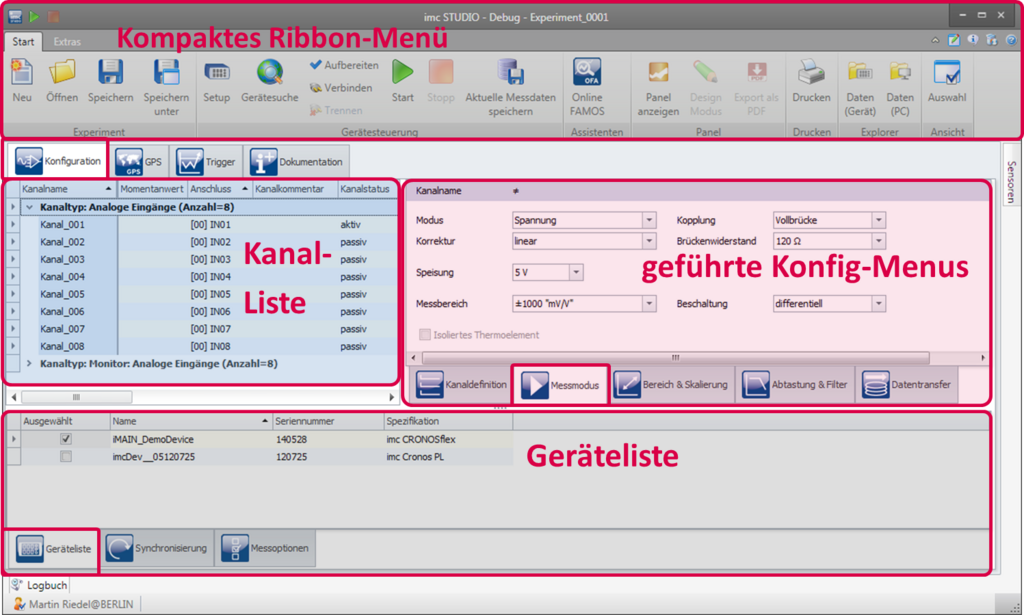
Task: Switch to the Extras ribbon tab
Action: pos(67,42)
